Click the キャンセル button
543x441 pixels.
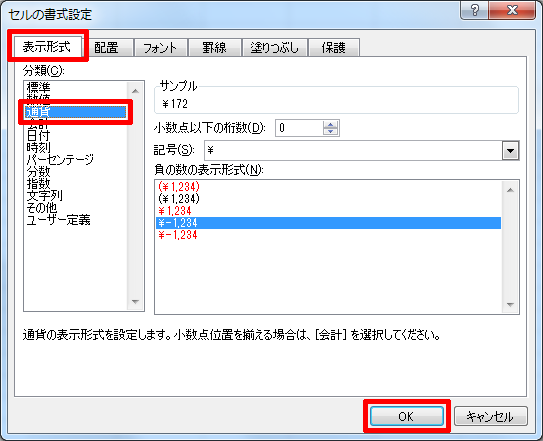tap(490, 416)
